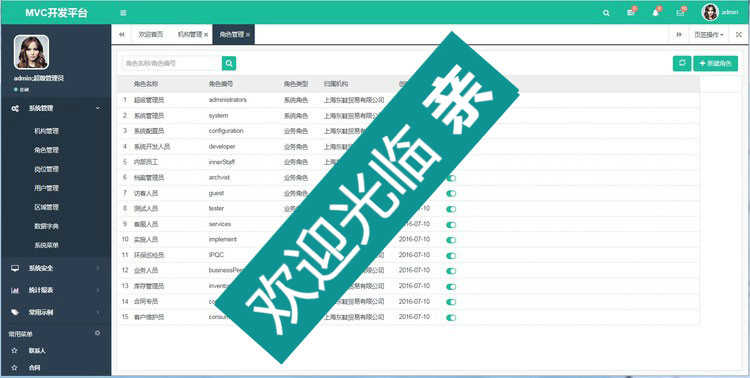
Task: Toggle the switch in the tester row
Action: (451, 209)
